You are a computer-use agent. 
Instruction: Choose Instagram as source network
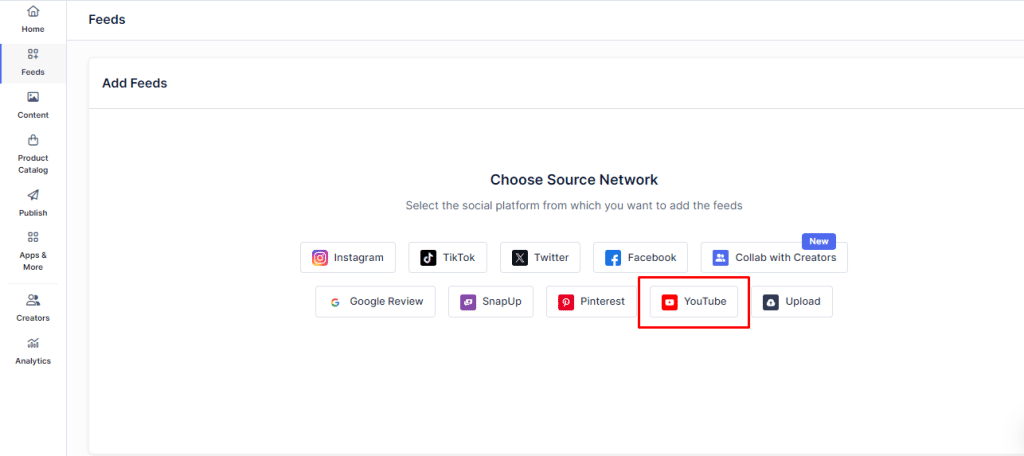[x=348, y=257]
